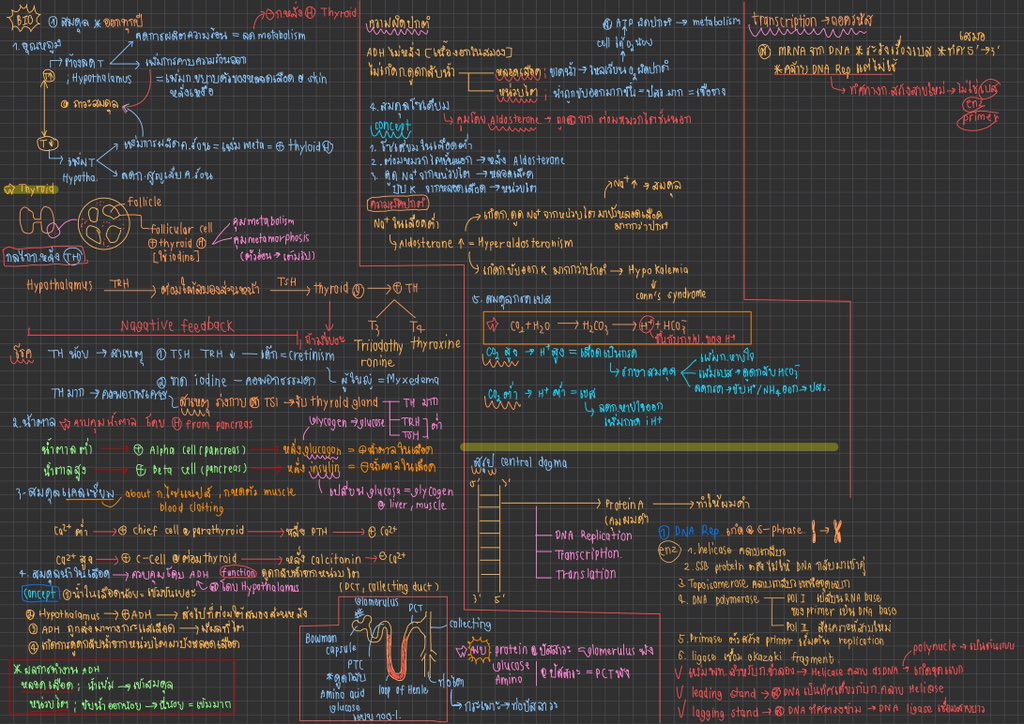Click the 'Transcription' heading at top right
The height and width of the screenshot is (724, 1024).
point(784,21)
